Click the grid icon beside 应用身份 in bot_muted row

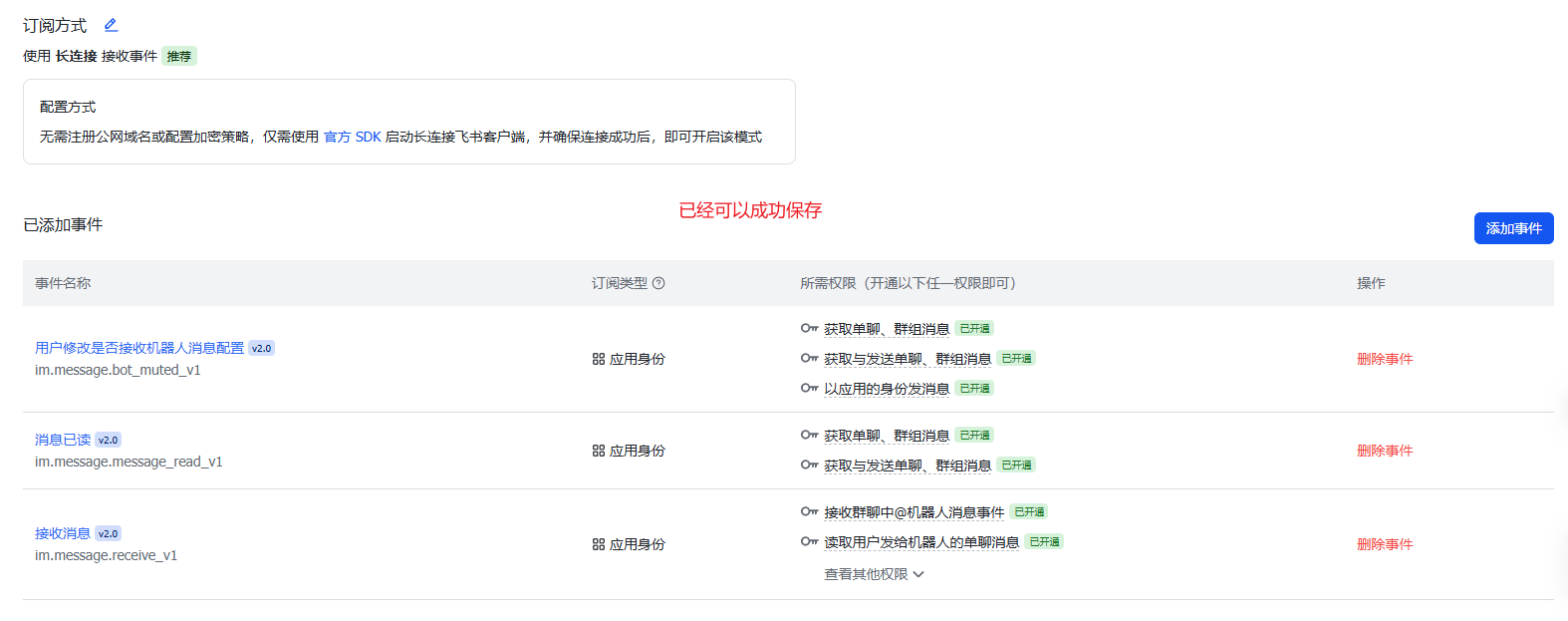(x=599, y=359)
